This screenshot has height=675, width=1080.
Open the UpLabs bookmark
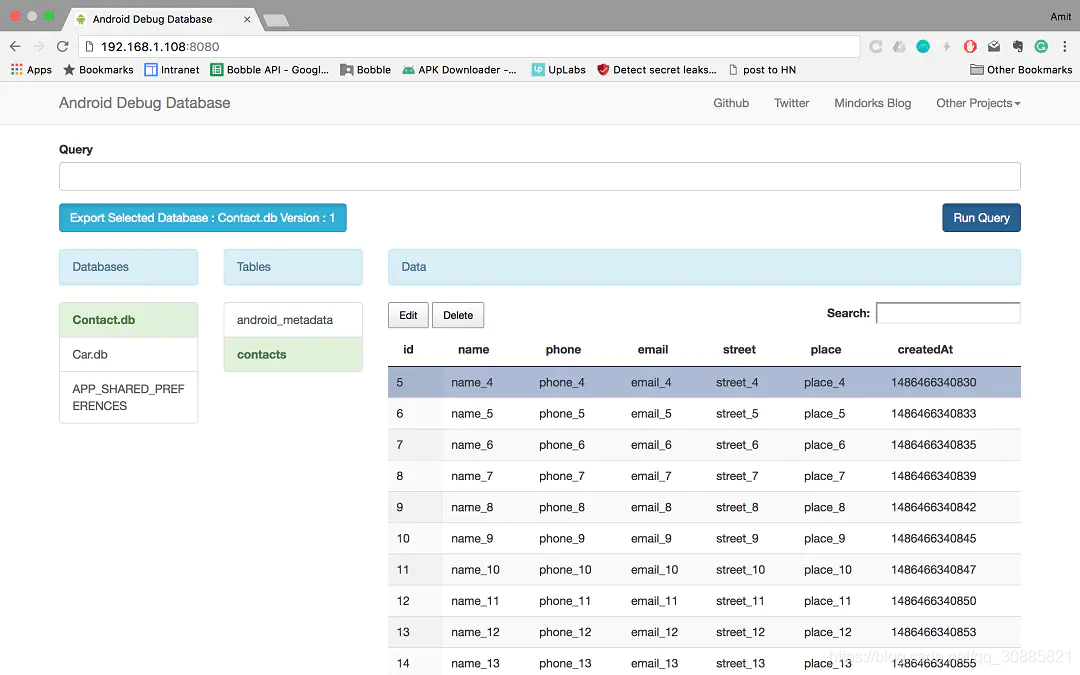559,70
